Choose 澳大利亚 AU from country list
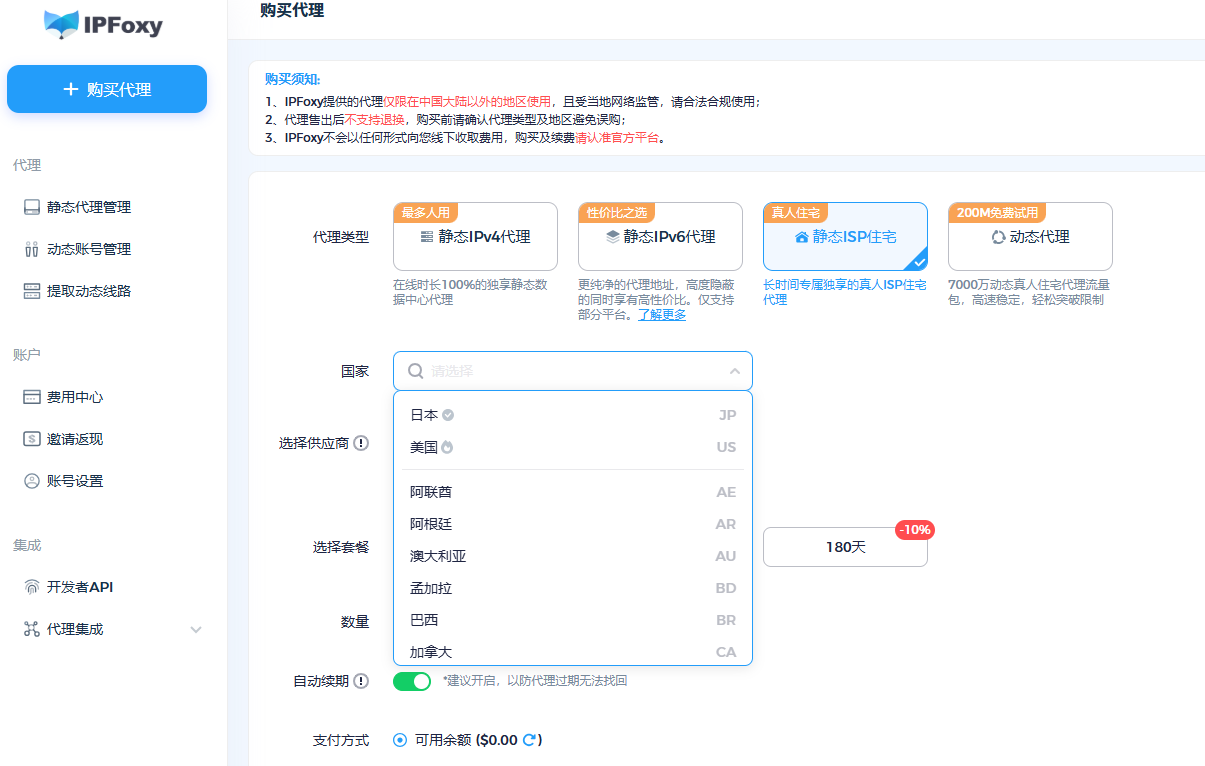Screen dimensions: 1205x766 coord(573,556)
